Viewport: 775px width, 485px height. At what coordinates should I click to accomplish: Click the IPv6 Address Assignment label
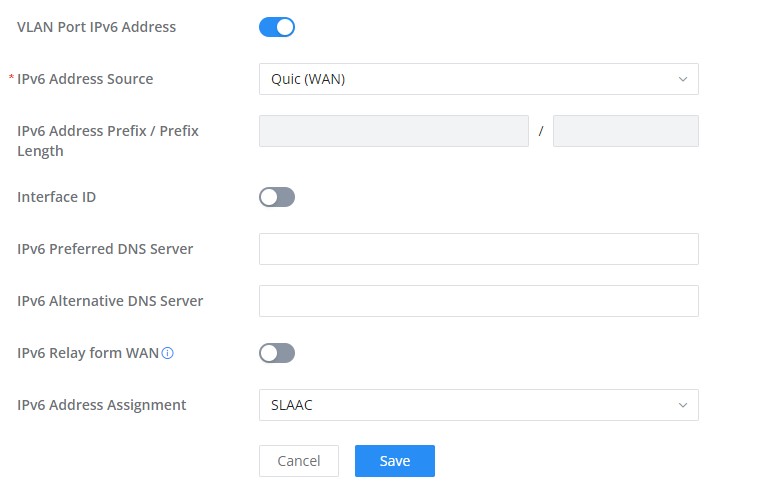[102, 405]
